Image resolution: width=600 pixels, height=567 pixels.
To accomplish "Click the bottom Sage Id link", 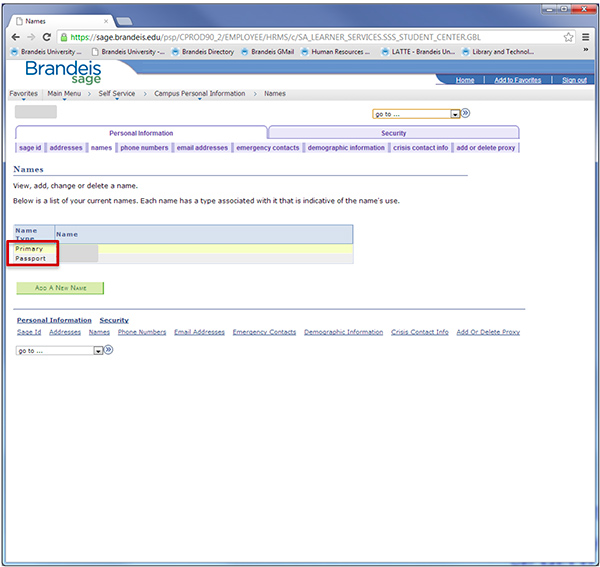I will tap(29, 332).
